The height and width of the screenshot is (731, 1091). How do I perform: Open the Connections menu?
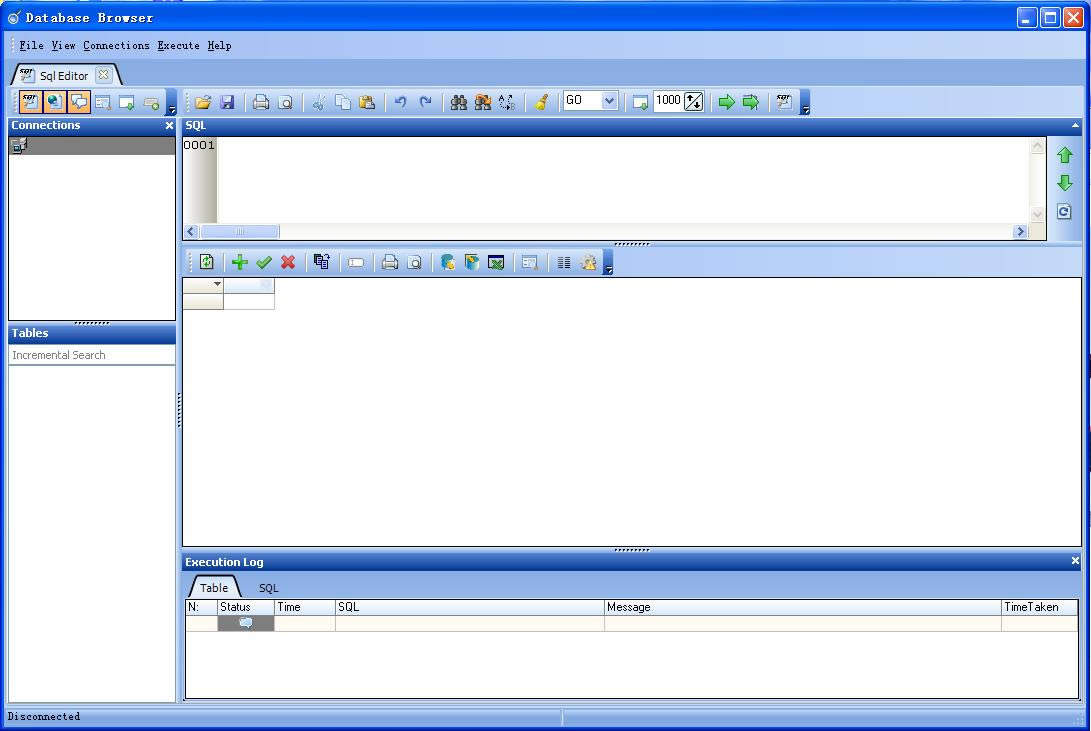coord(116,46)
